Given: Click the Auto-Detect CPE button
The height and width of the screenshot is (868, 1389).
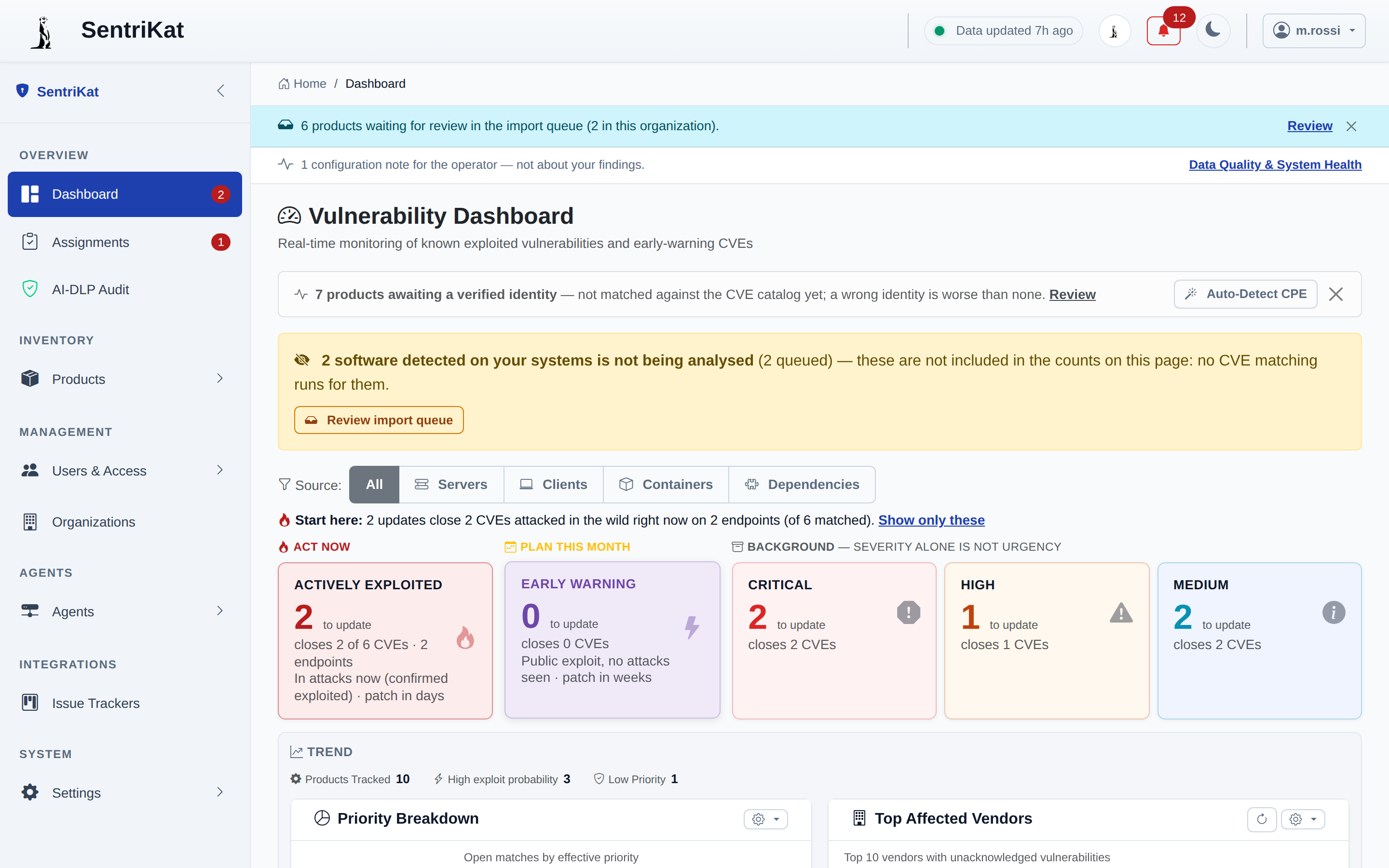Looking at the screenshot, I should [1245, 294].
